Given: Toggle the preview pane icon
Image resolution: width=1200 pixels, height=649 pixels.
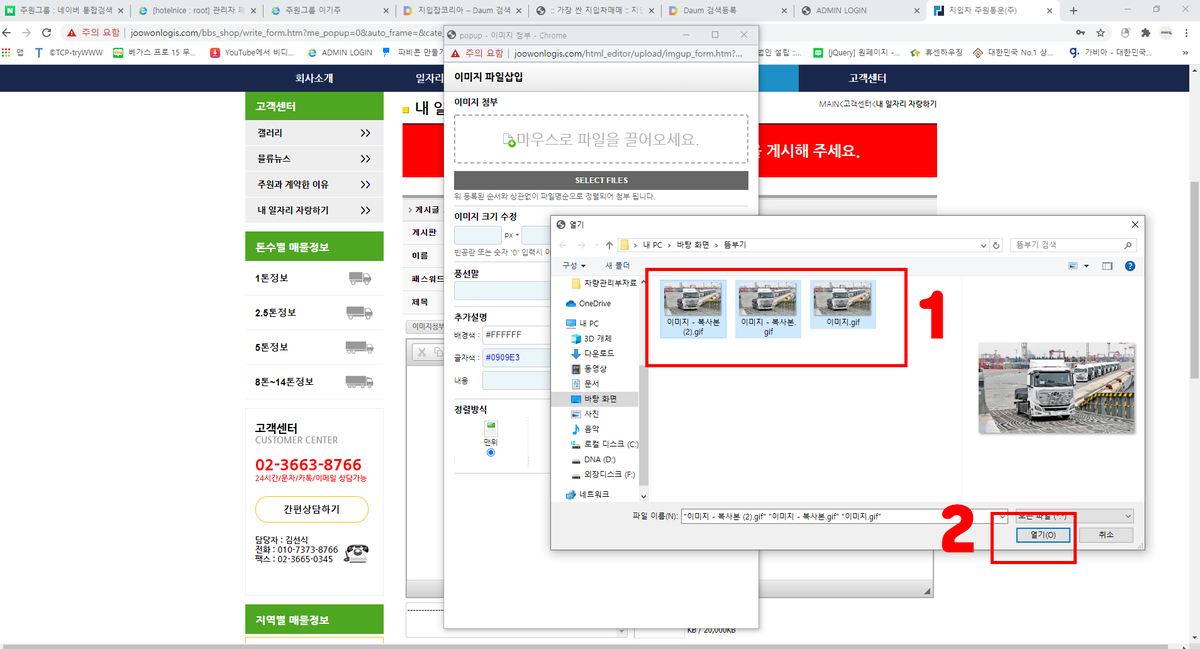Looking at the screenshot, I should (1107, 266).
